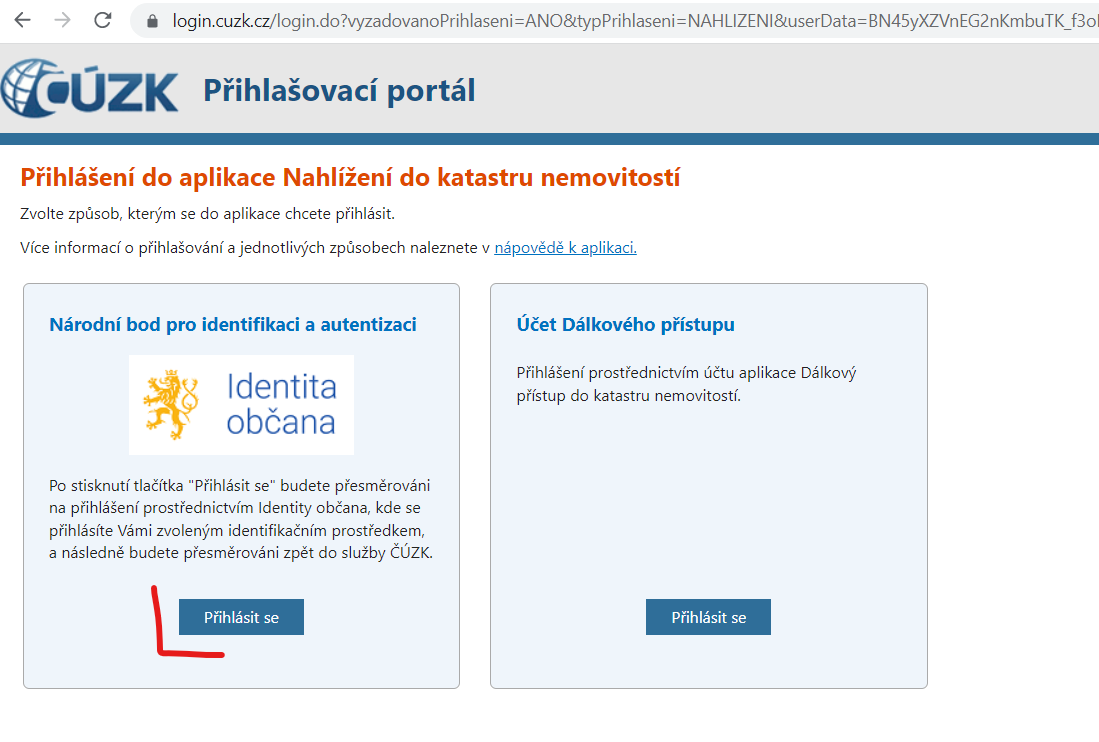Click the padlock site security icon
Image resolution: width=1099 pixels, height=742 pixels.
152,21
